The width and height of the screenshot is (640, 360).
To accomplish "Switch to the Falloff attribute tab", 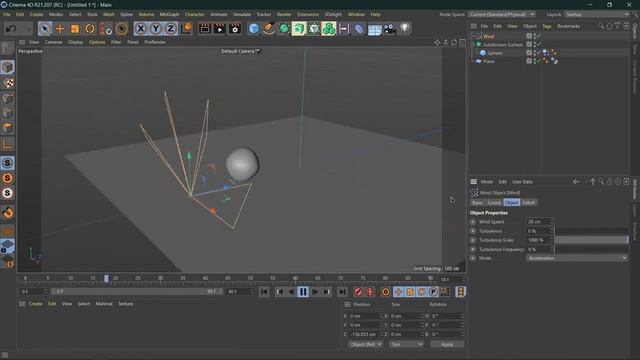I will pyautogui.click(x=529, y=202).
